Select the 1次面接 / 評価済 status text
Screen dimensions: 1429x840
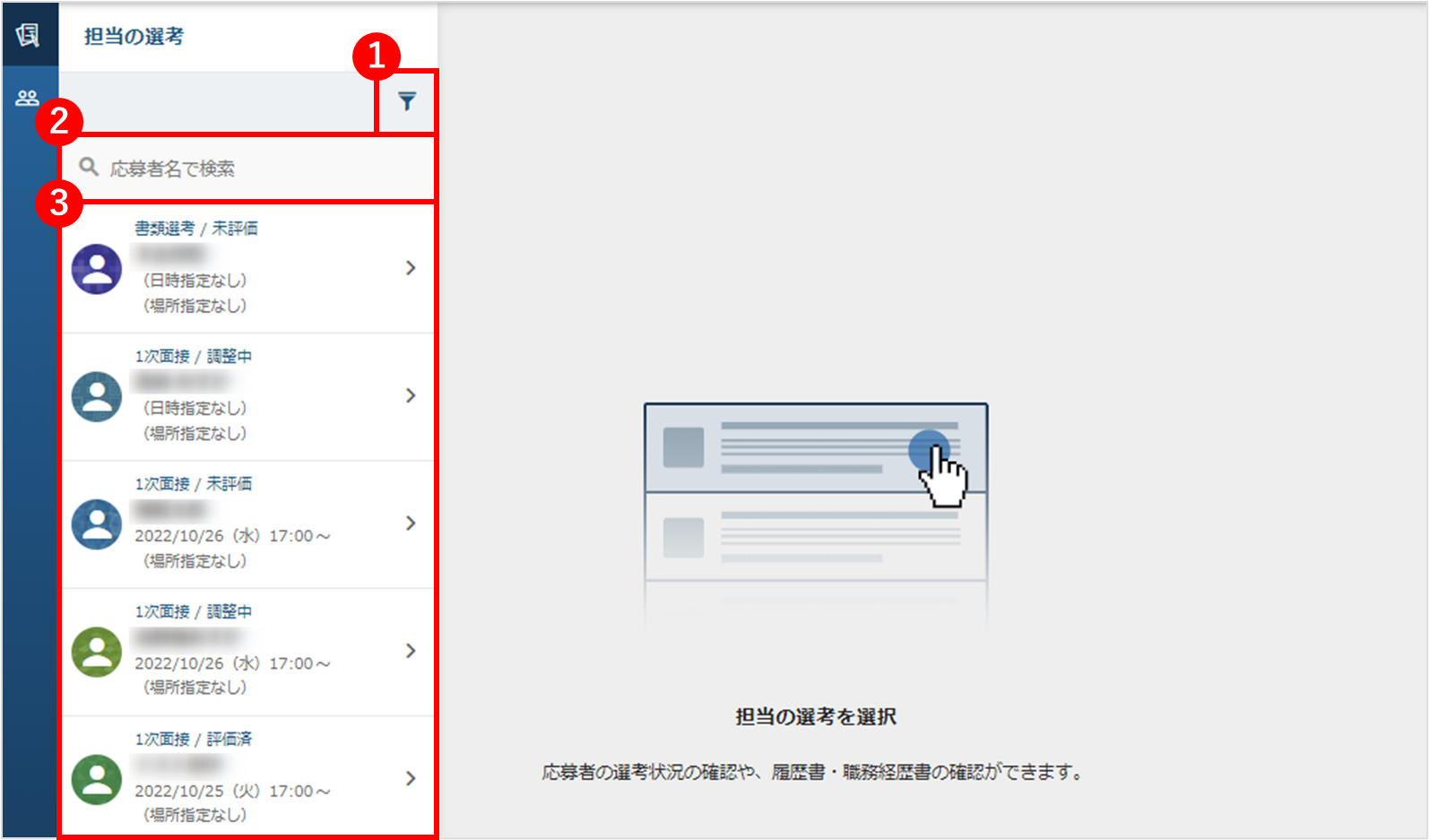pyautogui.click(x=194, y=739)
